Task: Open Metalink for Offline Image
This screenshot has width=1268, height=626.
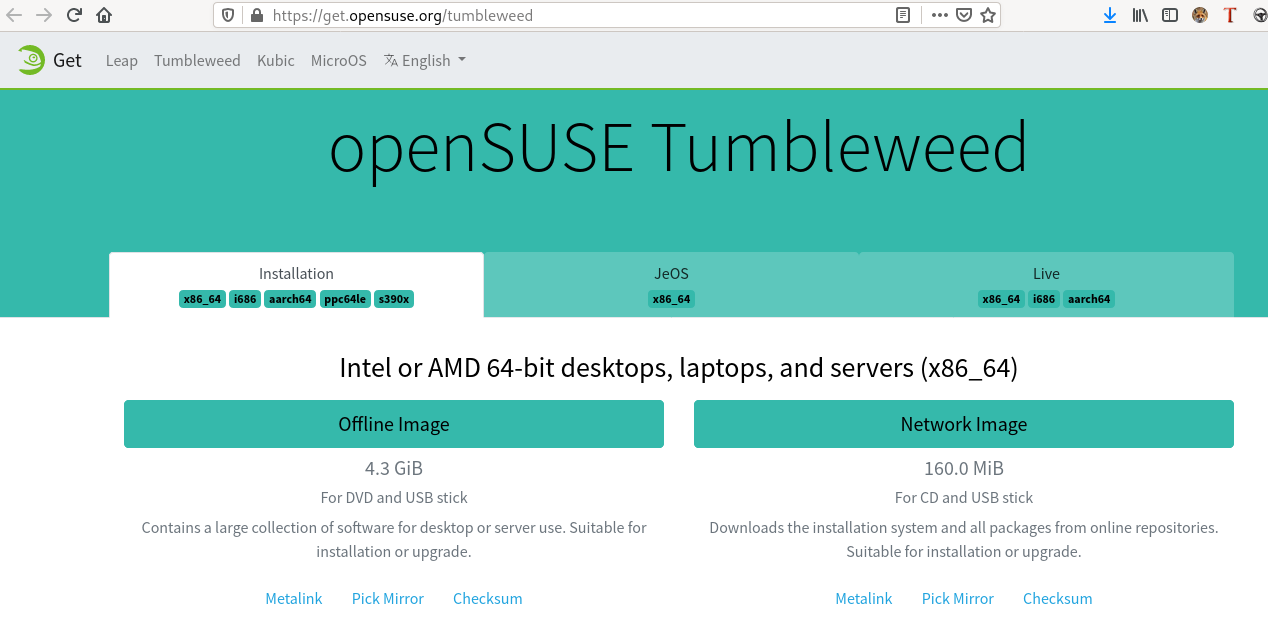Action: point(294,598)
